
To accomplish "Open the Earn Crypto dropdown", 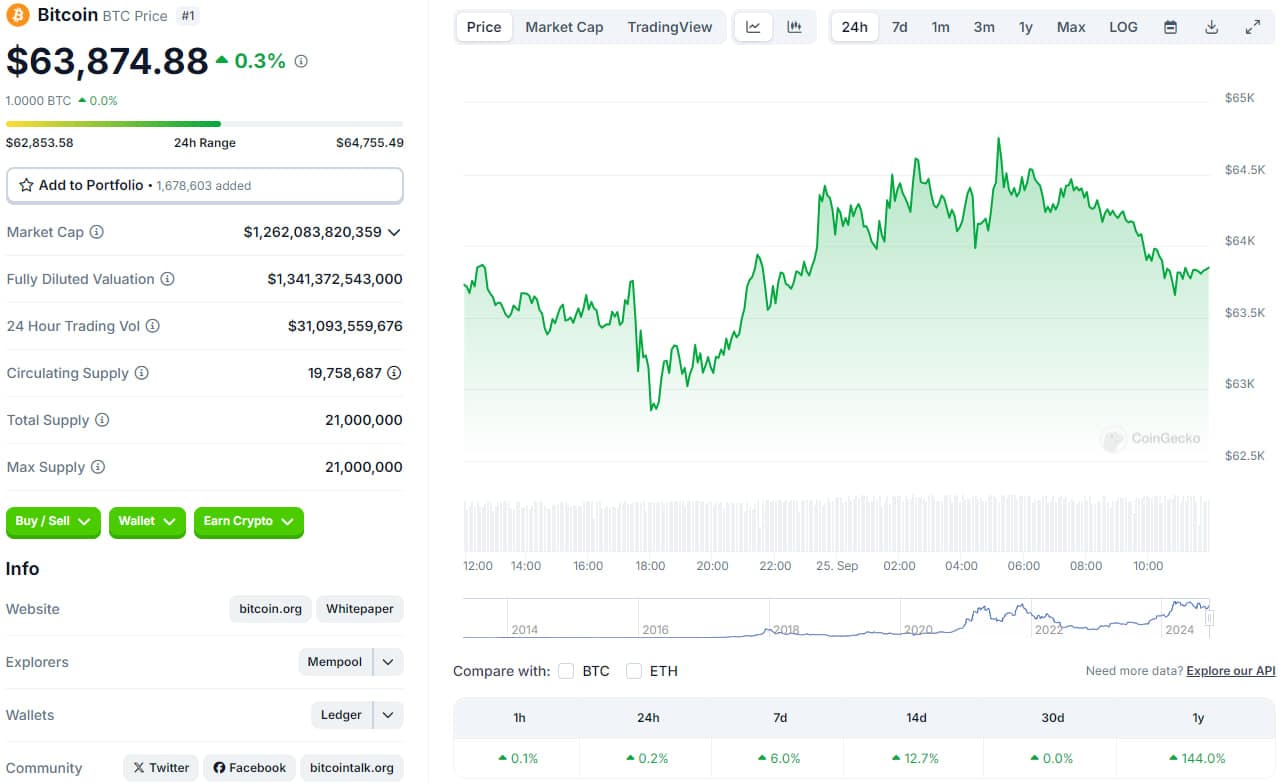I will (x=248, y=521).
